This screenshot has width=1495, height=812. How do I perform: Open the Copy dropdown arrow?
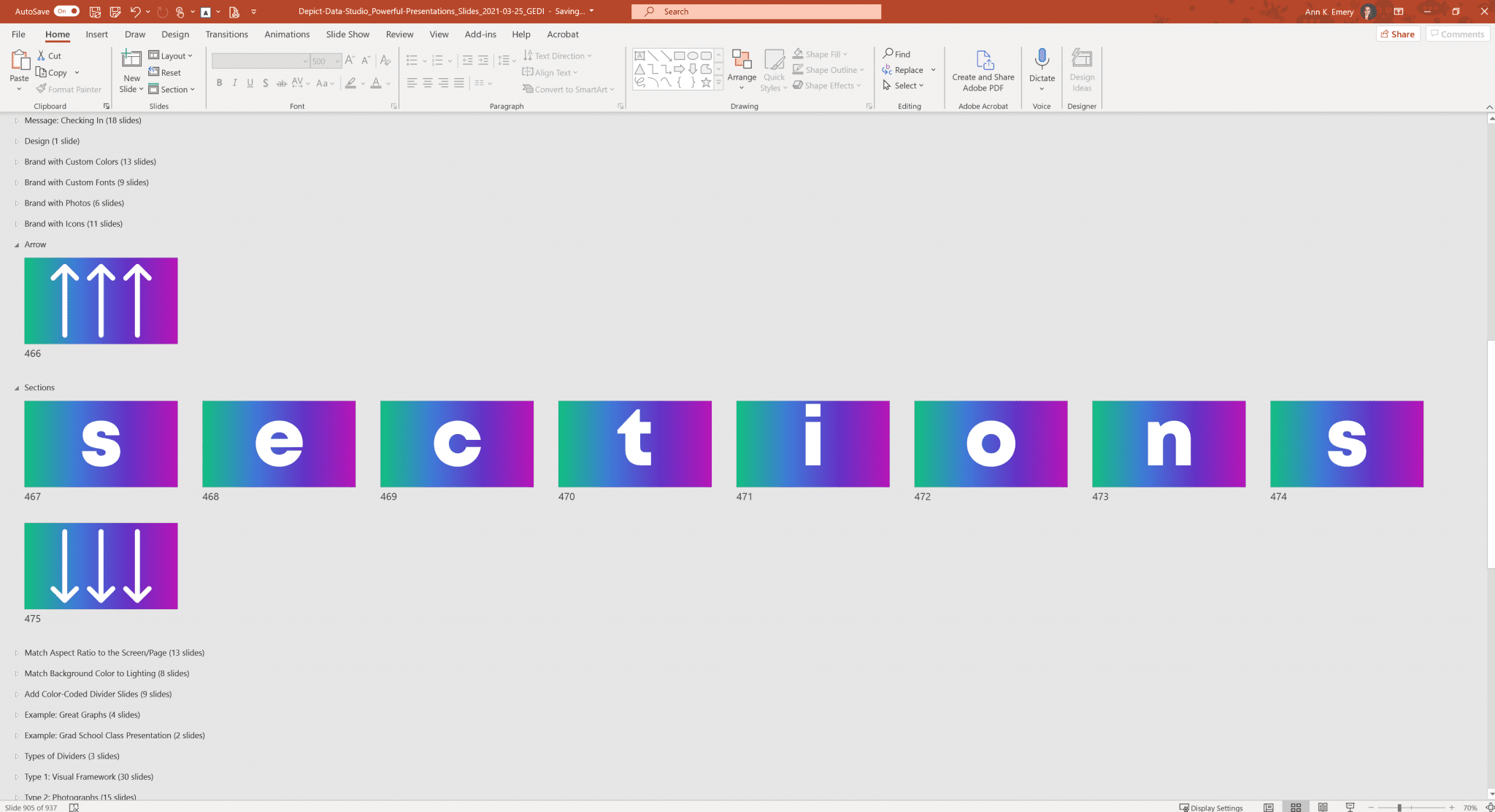(x=77, y=72)
